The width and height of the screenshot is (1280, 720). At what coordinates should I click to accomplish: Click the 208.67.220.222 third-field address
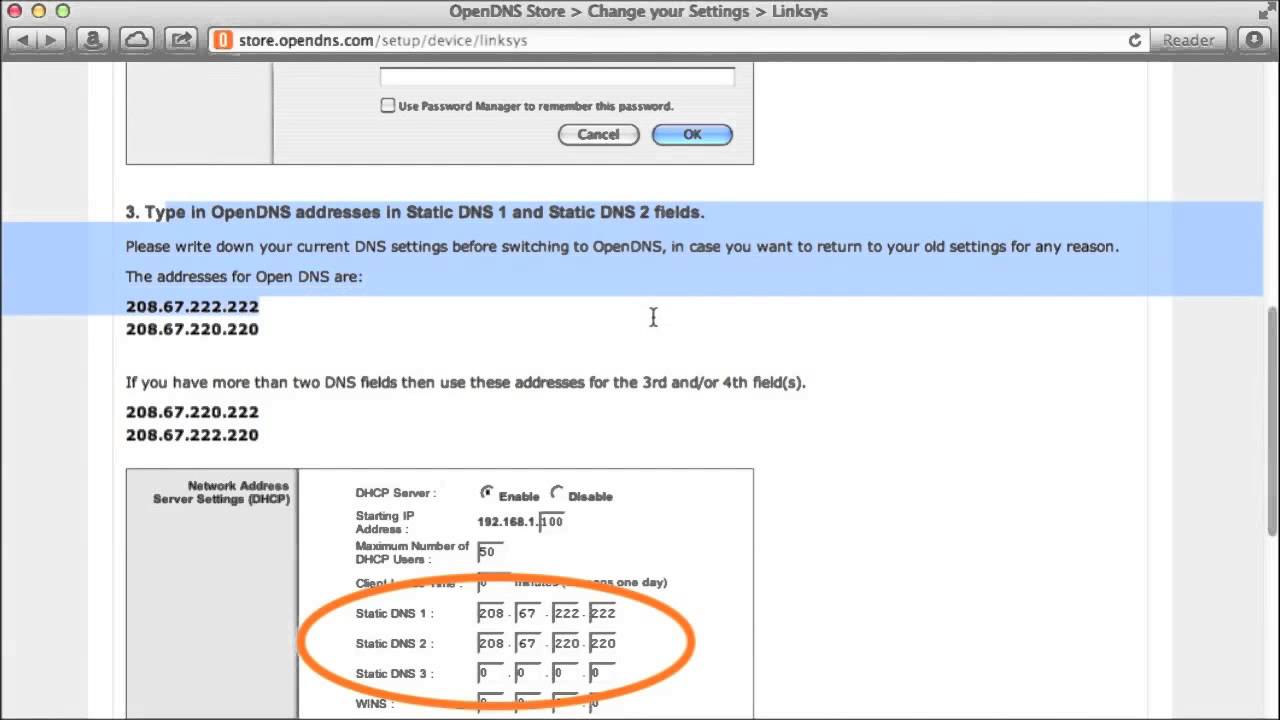[192, 412]
